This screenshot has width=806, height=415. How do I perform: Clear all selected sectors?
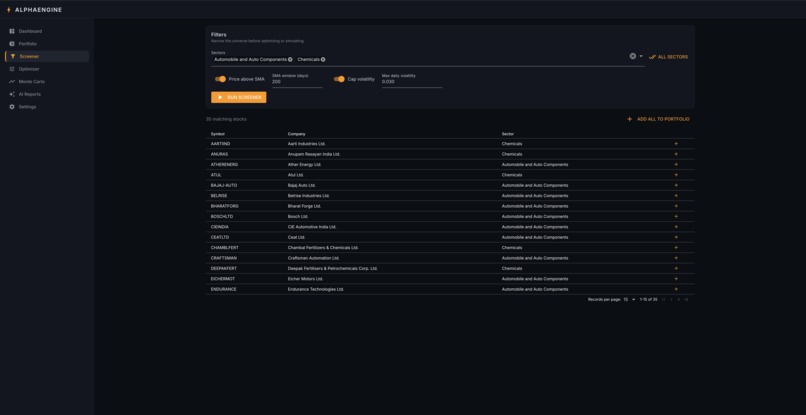(633, 56)
